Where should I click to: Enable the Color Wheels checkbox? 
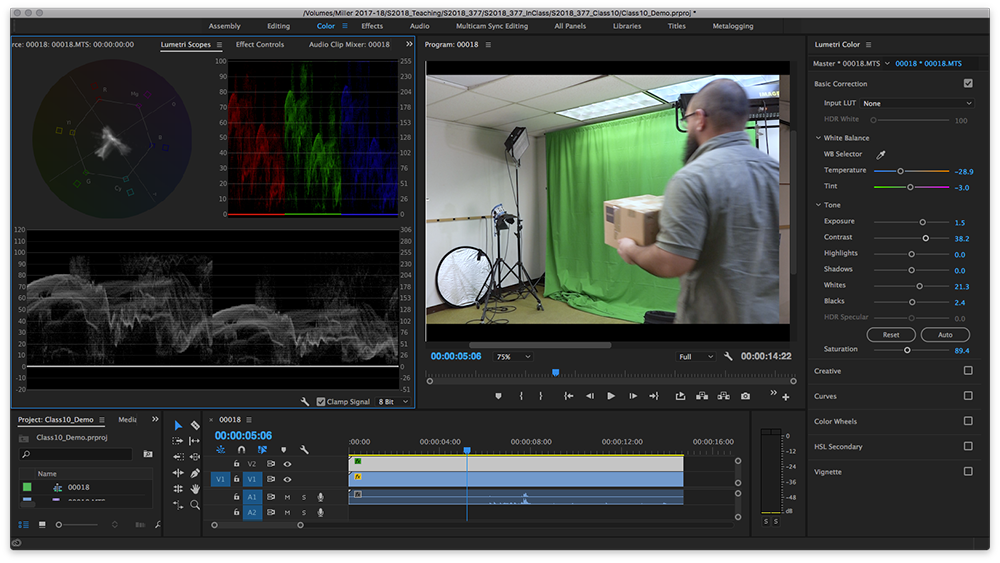[x=968, y=421]
